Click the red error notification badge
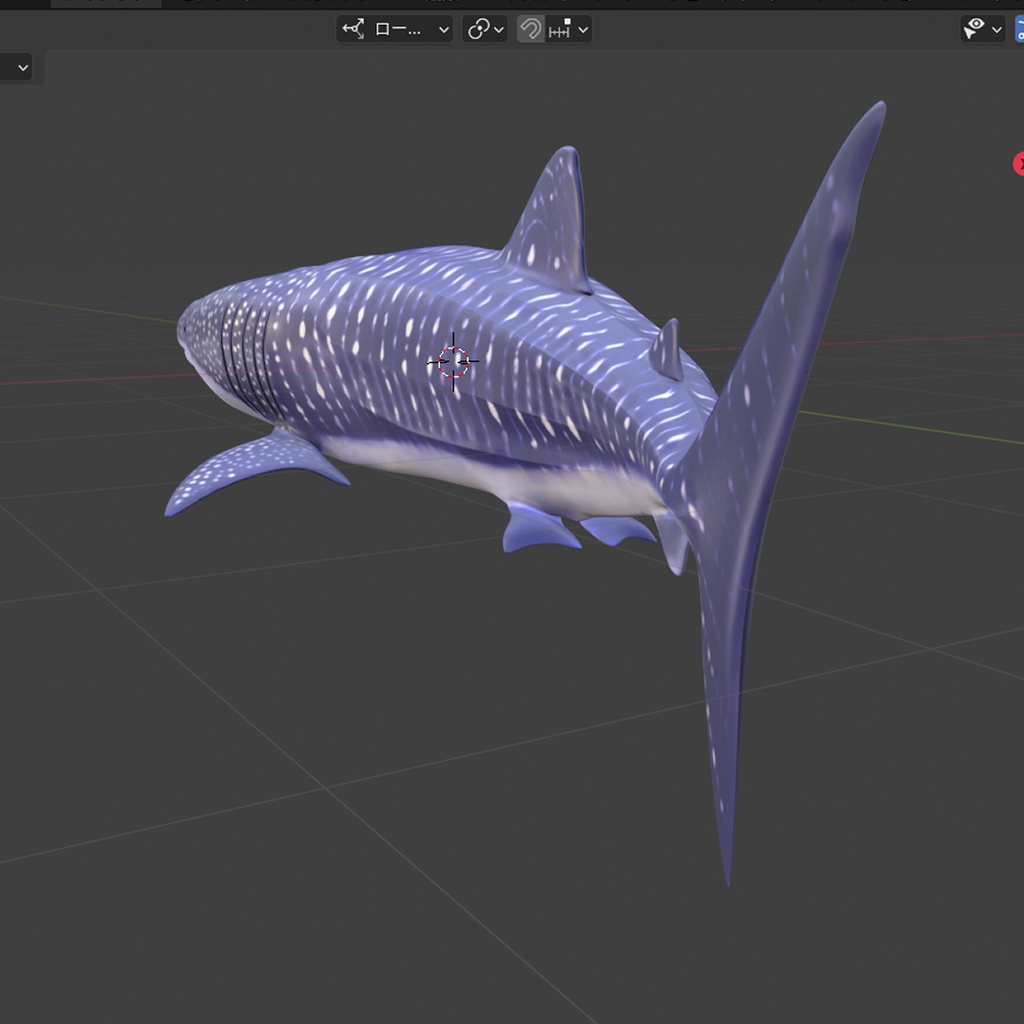The height and width of the screenshot is (1024, 1024). click(x=1019, y=164)
